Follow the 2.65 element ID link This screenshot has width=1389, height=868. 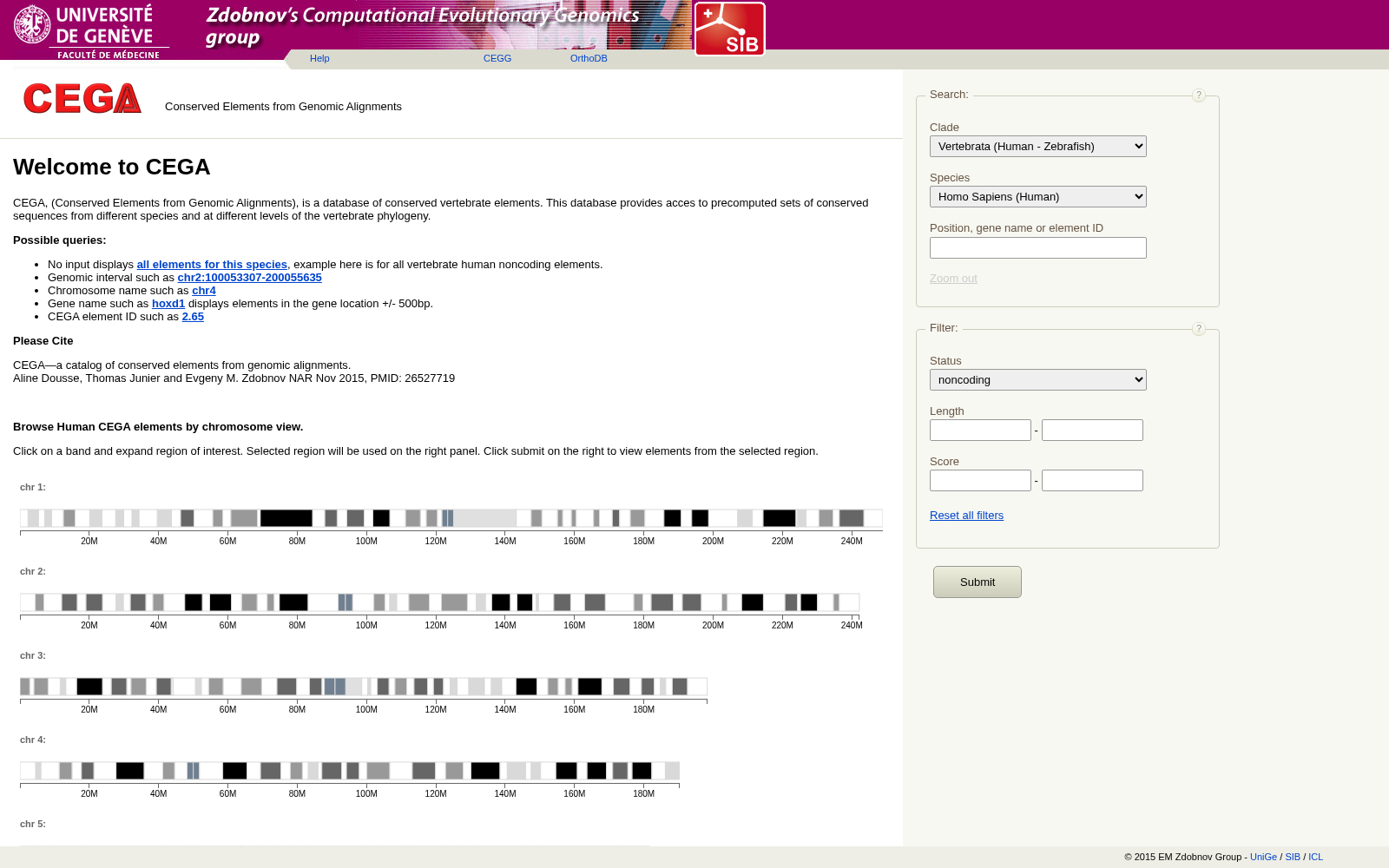coord(193,317)
